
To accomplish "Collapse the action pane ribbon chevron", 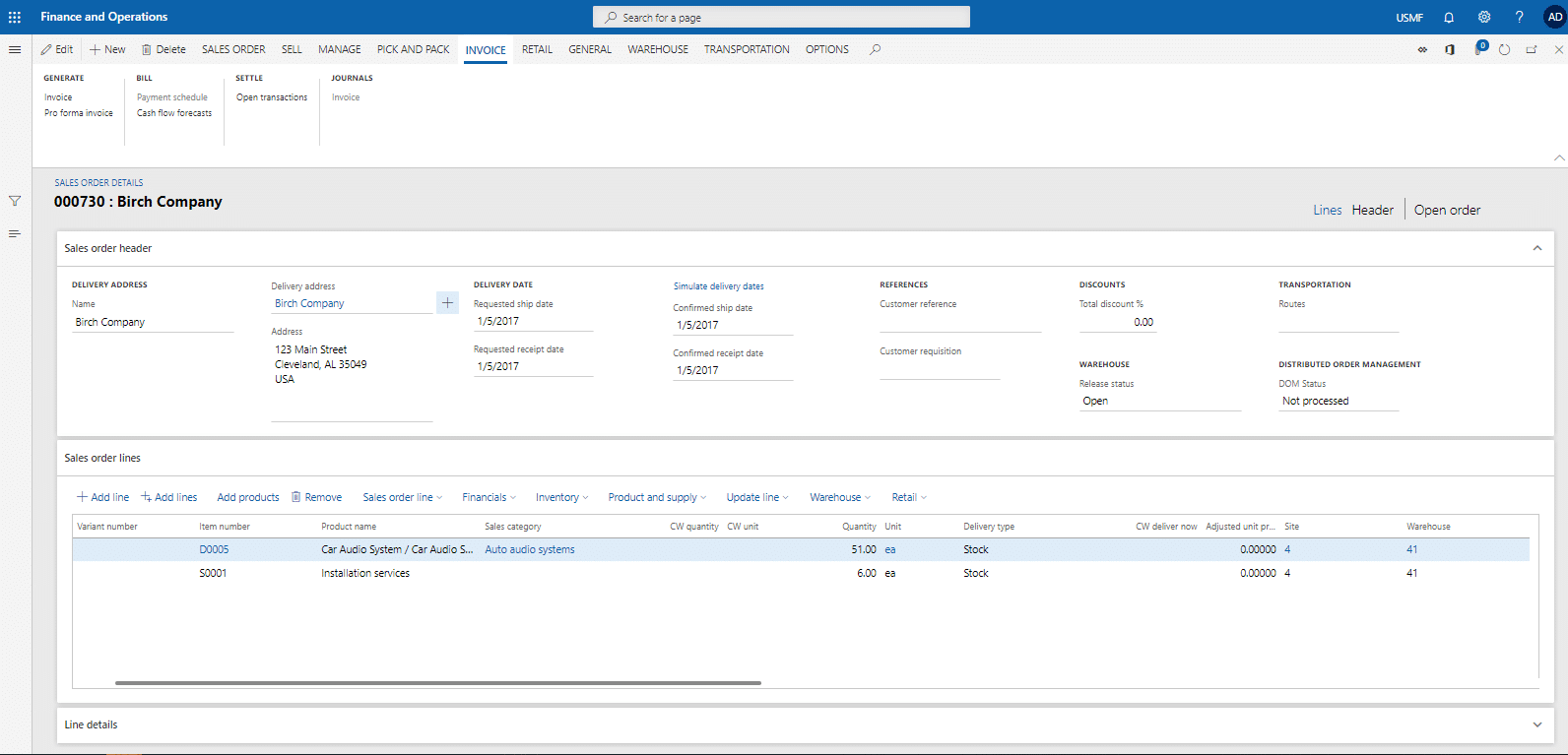I will (x=1559, y=157).
